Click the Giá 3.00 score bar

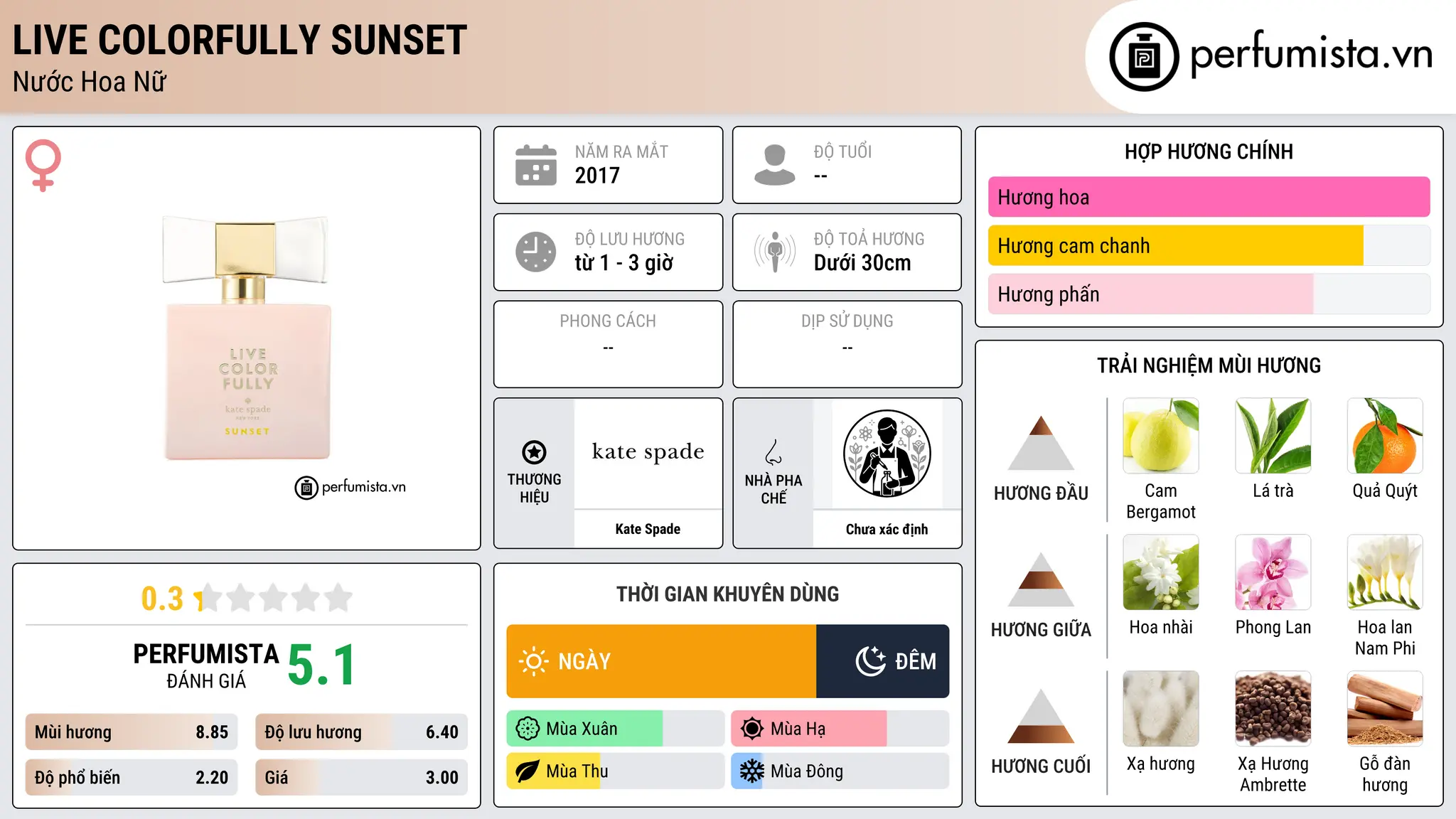pyautogui.click(x=361, y=777)
